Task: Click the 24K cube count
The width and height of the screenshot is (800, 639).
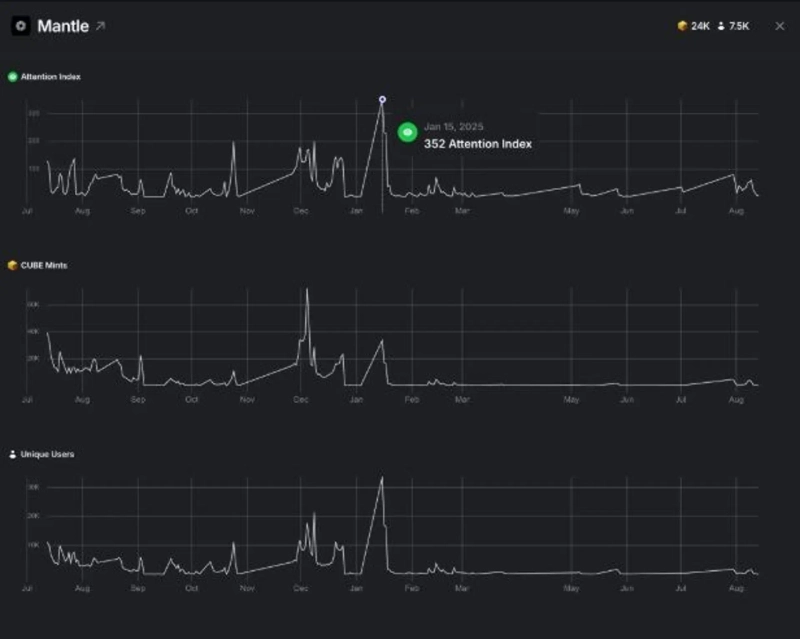Action: [699, 26]
